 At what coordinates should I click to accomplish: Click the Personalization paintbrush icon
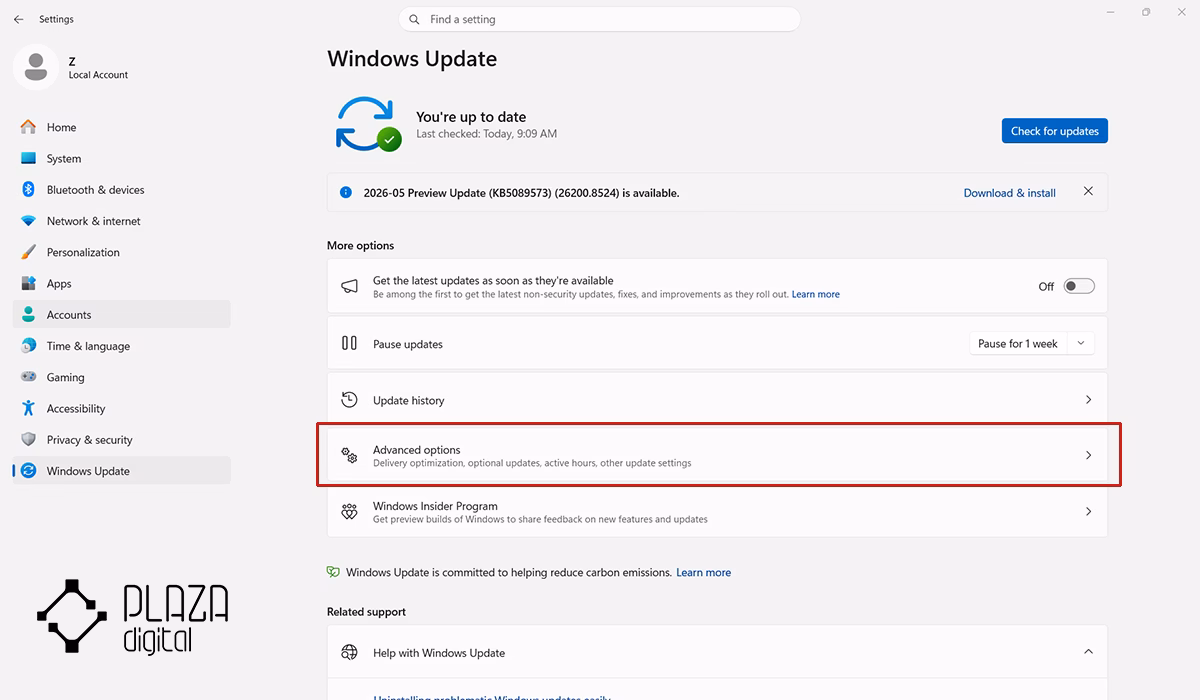coord(28,252)
